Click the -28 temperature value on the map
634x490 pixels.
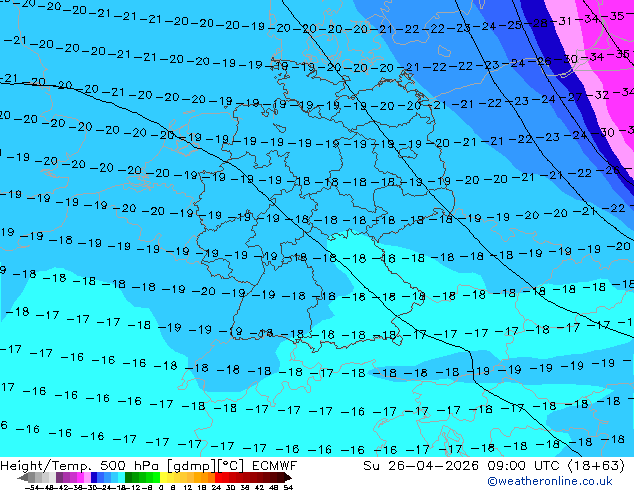click(x=537, y=23)
